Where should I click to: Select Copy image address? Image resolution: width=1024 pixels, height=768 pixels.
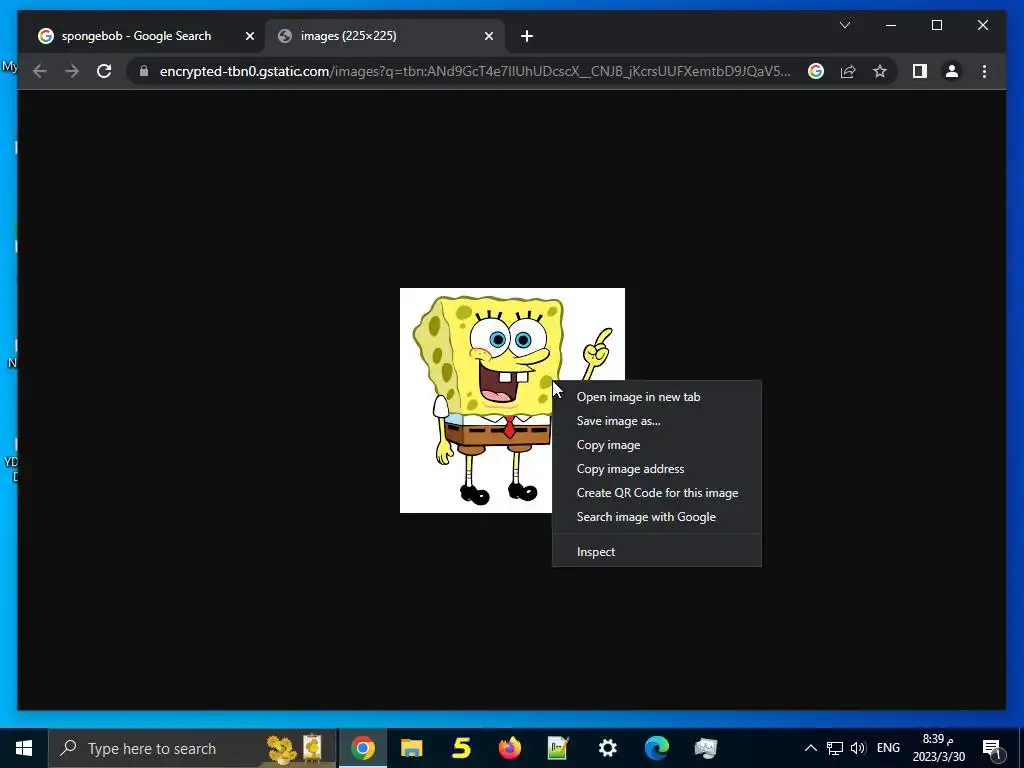point(656,469)
